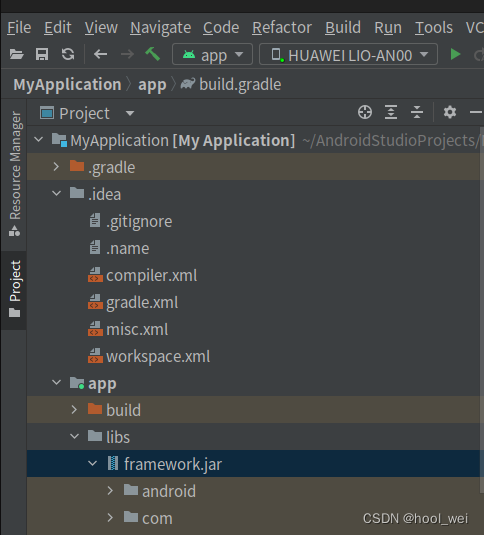Viewport: 484px width, 535px height.
Task: Collapse the framework.jar arrow
Action: 92,463
